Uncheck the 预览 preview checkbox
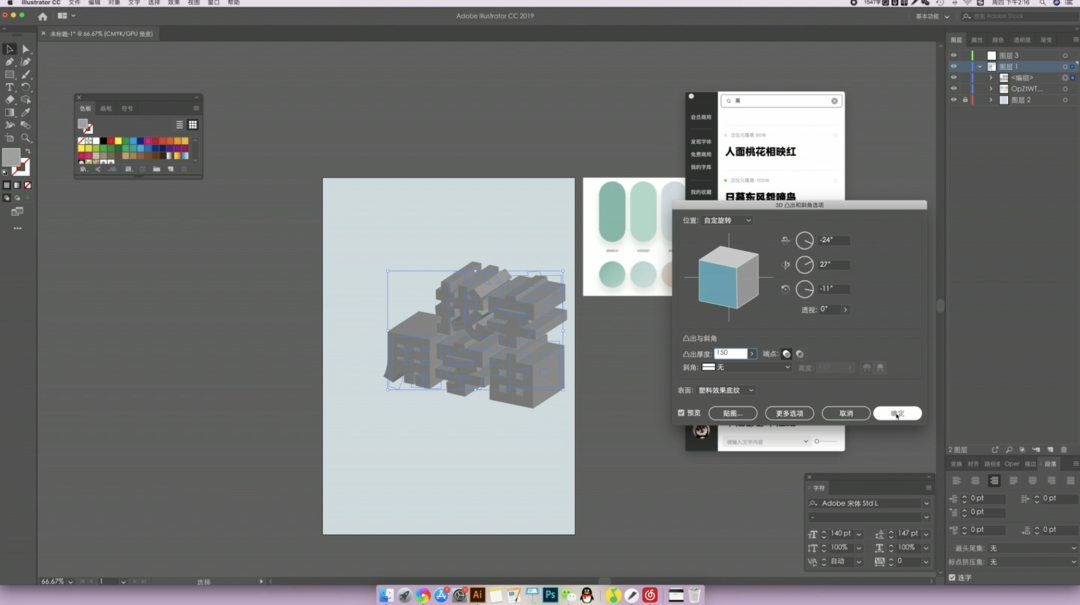The width and height of the screenshot is (1080, 605). coord(681,413)
